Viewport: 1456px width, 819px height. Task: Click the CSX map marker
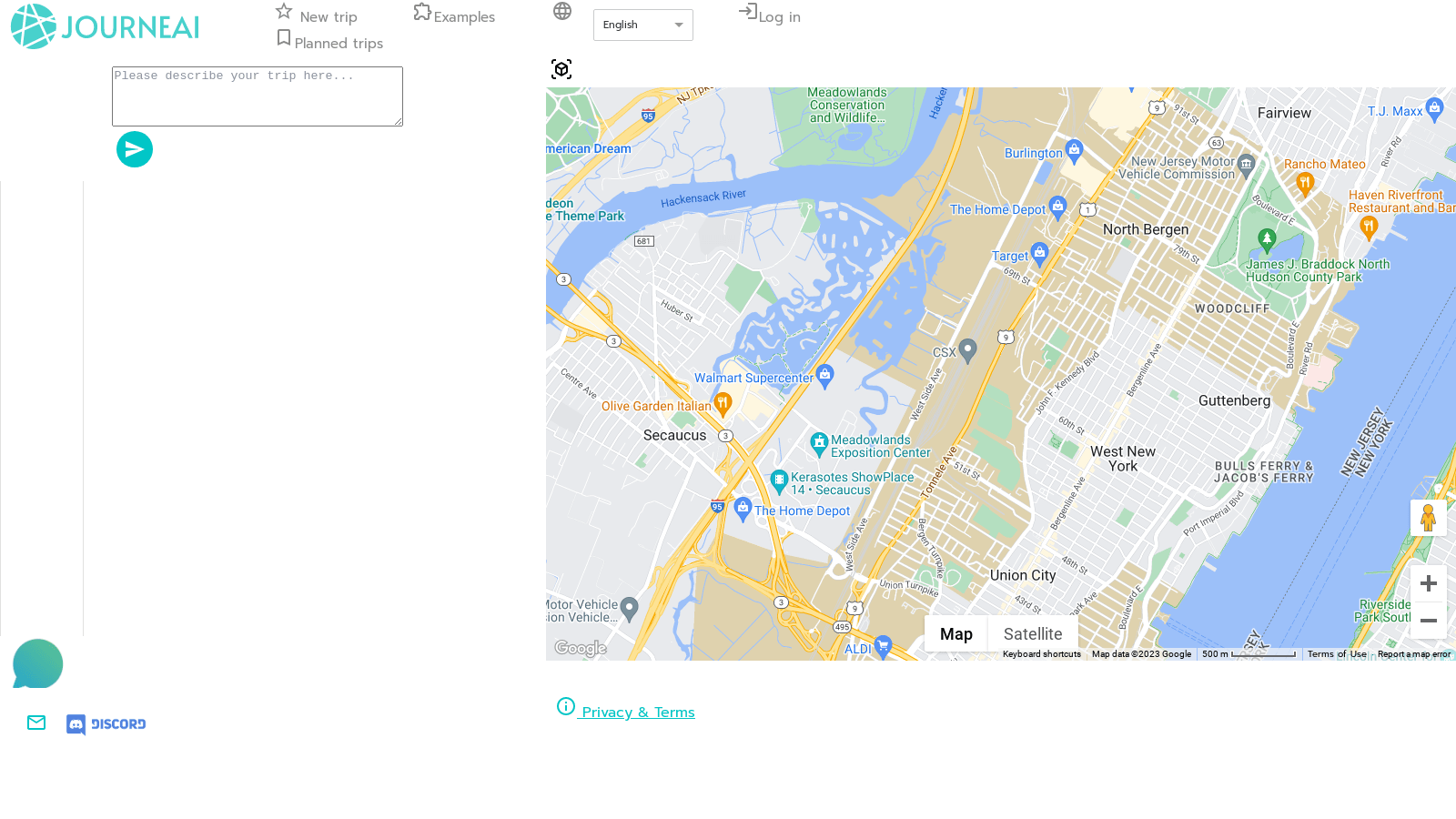968,349
